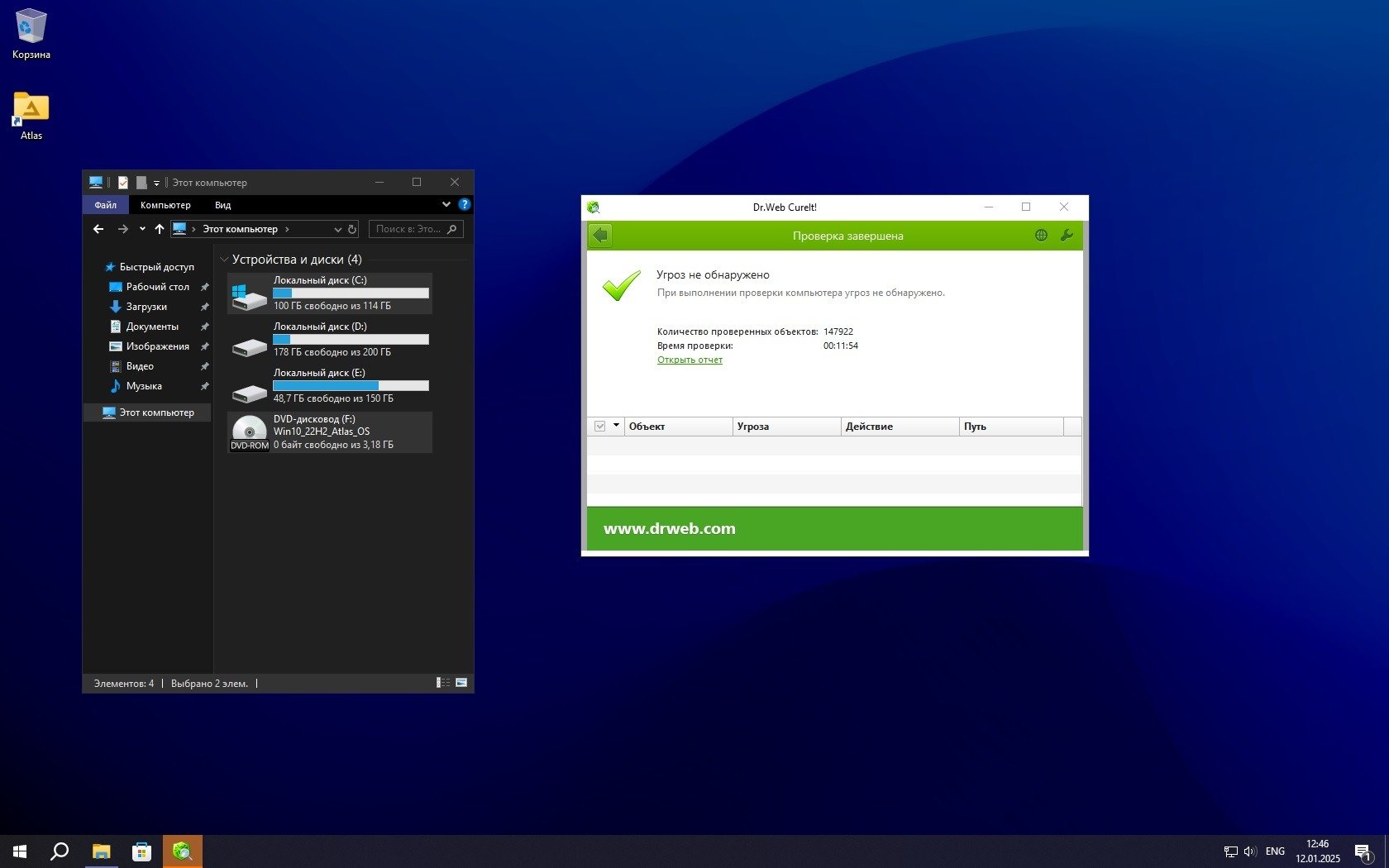The width and height of the screenshot is (1389, 868).
Task: Click the green back arrow in Dr.Web
Action: (600, 236)
